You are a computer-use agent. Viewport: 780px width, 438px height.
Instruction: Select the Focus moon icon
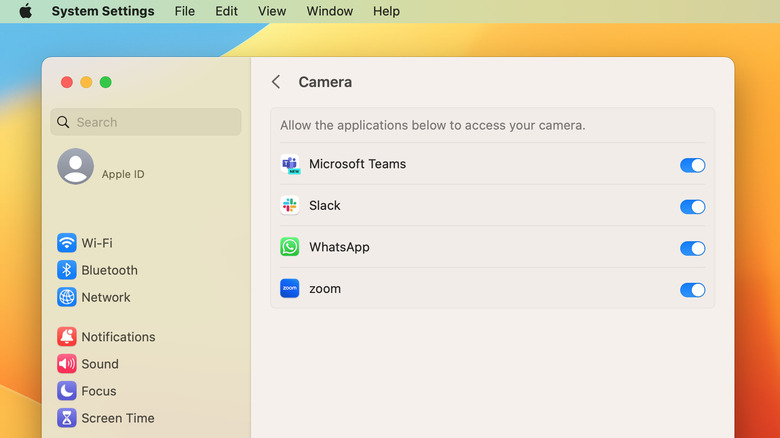66,391
